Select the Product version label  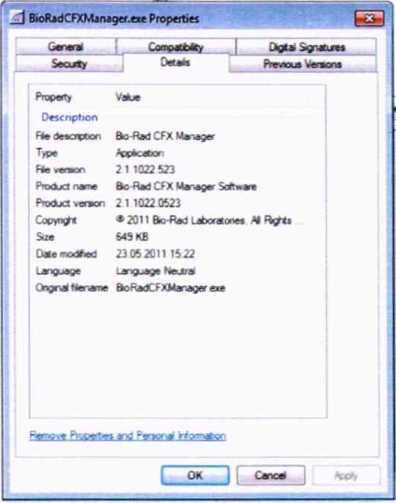pyautogui.click(x=70, y=203)
